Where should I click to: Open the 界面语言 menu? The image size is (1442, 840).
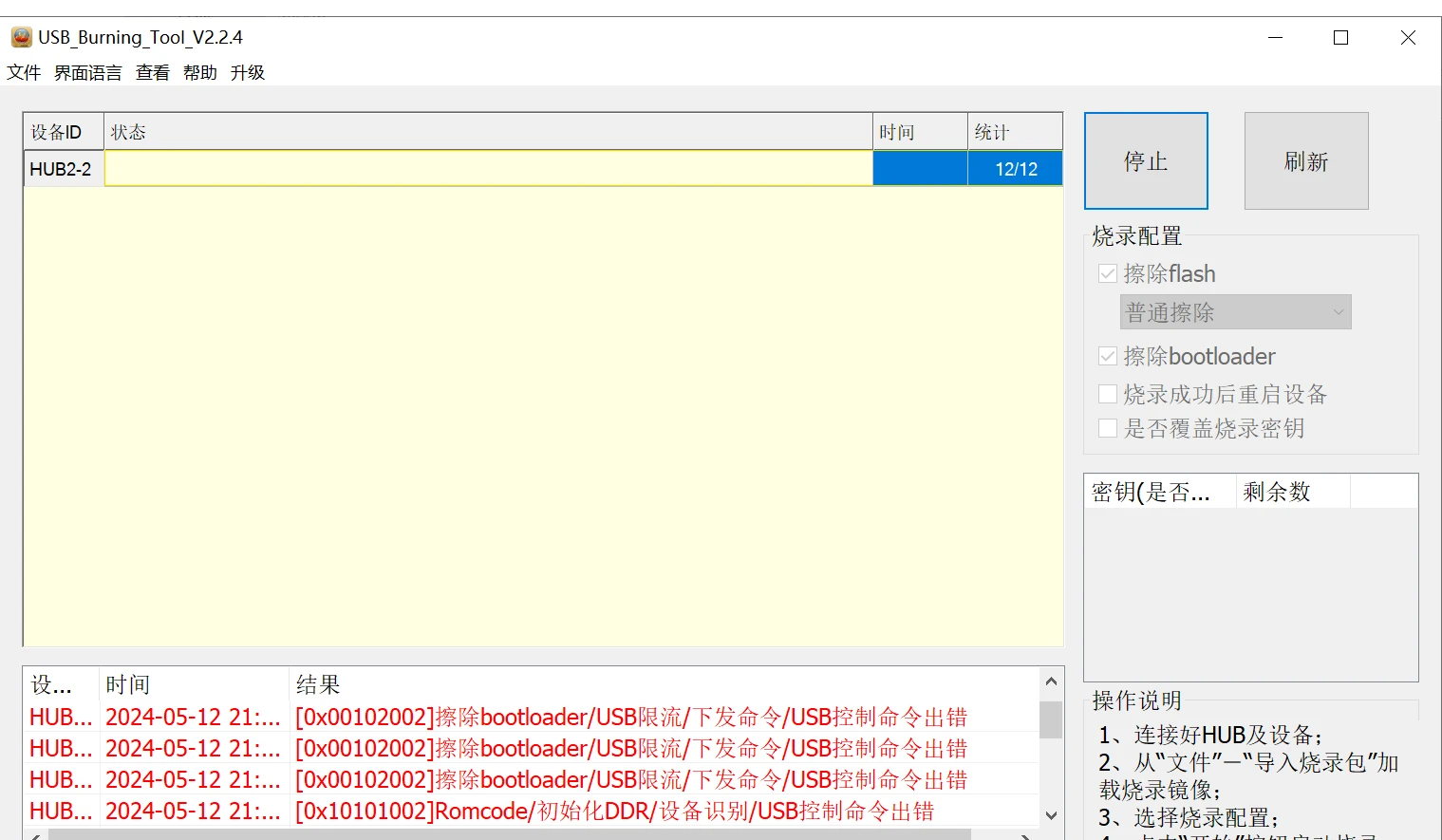[x=87, y=73]
